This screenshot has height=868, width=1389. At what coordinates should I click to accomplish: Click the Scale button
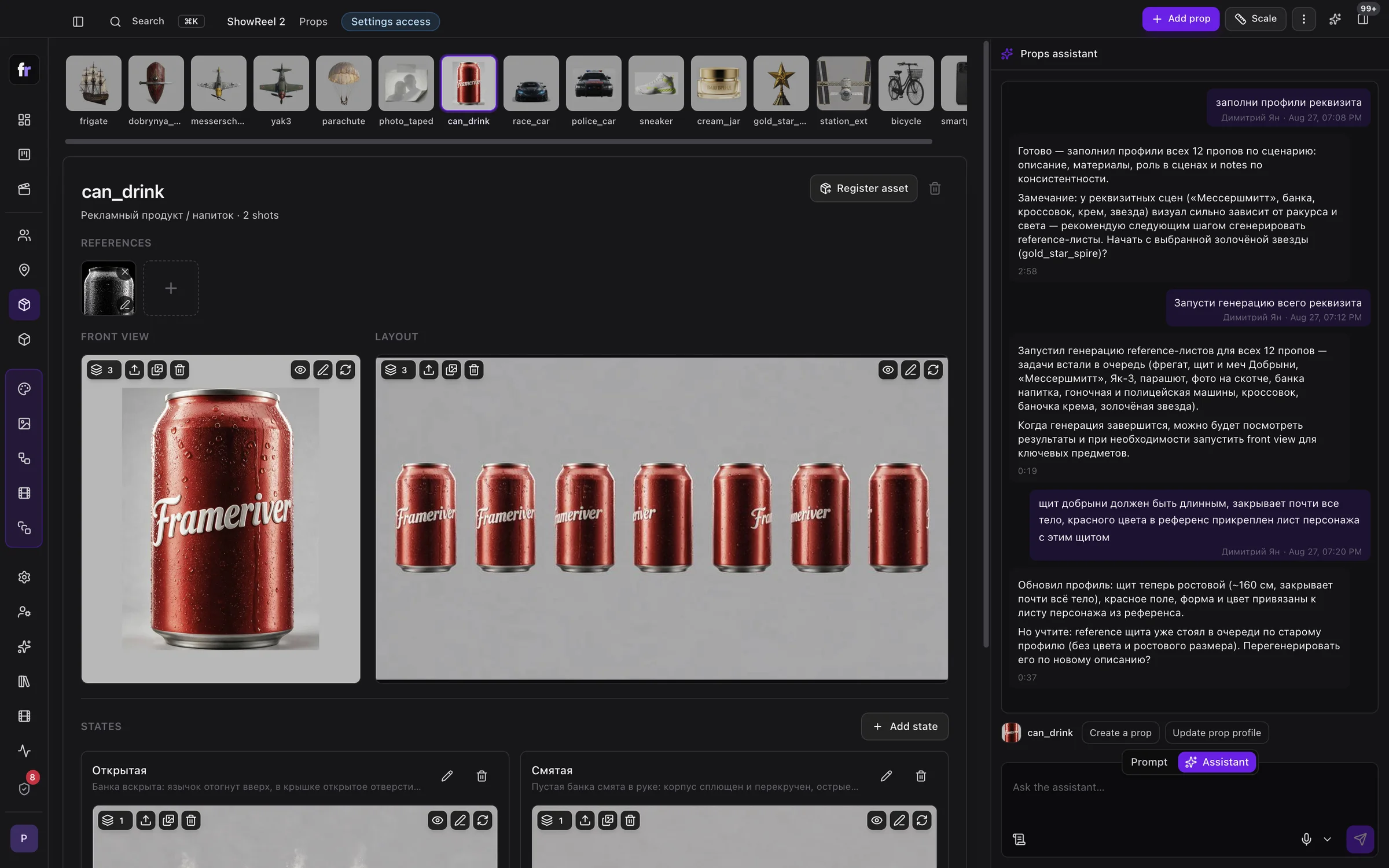[x=1255, y=19]
